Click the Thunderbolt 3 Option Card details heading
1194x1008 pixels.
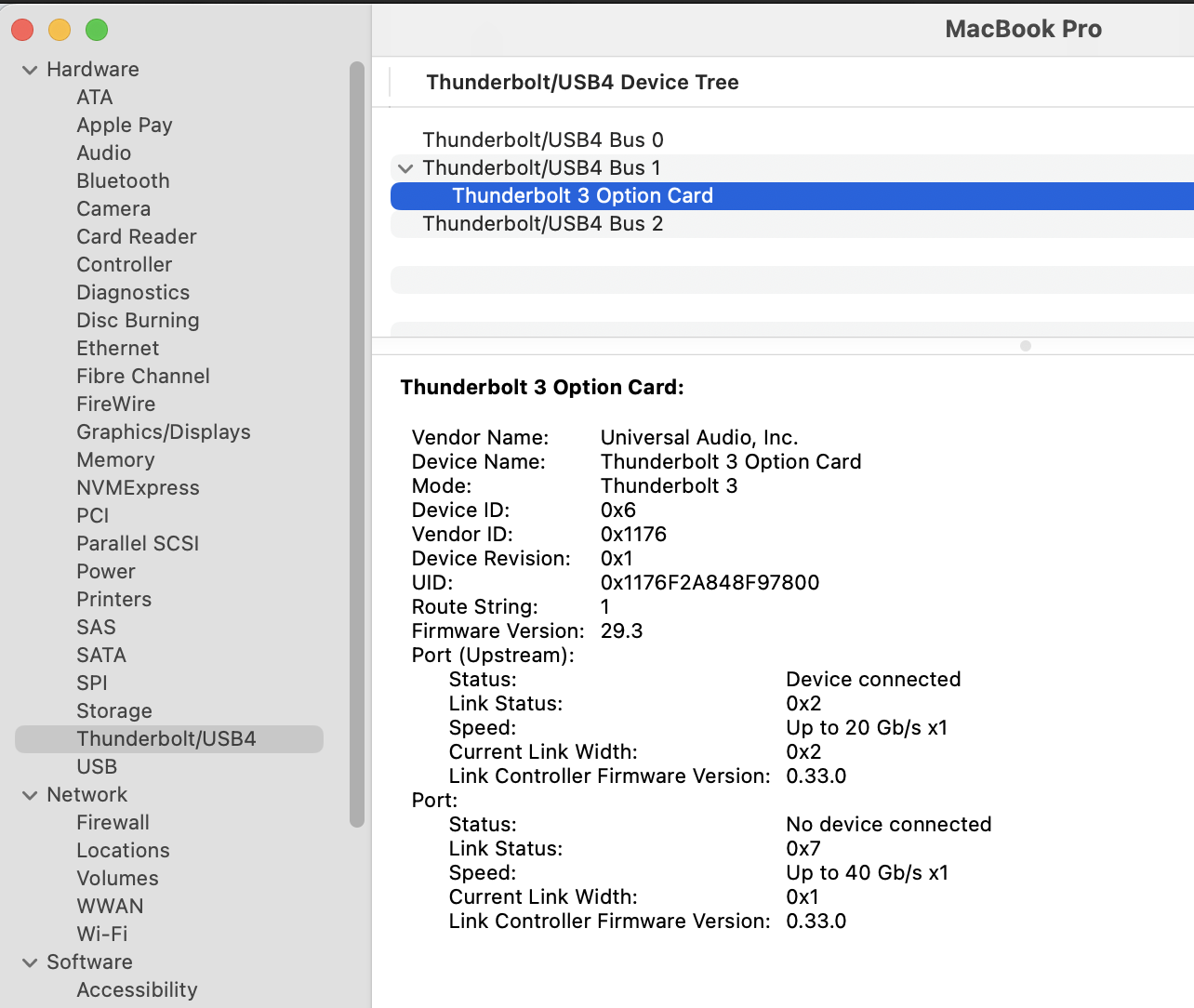coord(542,388)
